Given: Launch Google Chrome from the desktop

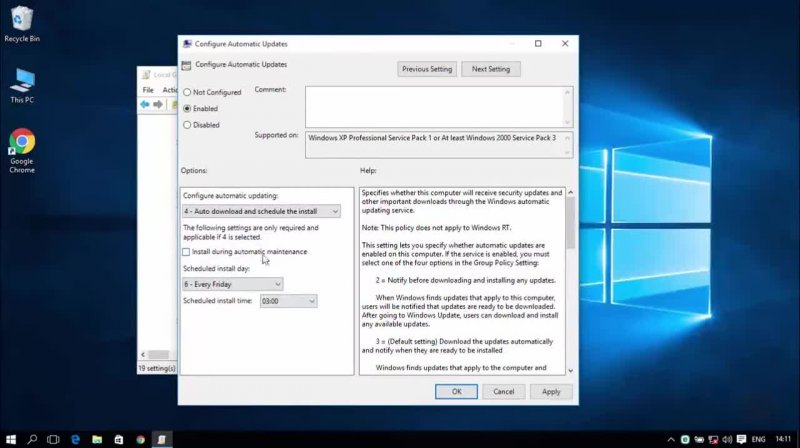Looking at the screenshot, I should [x=22, y=150].
